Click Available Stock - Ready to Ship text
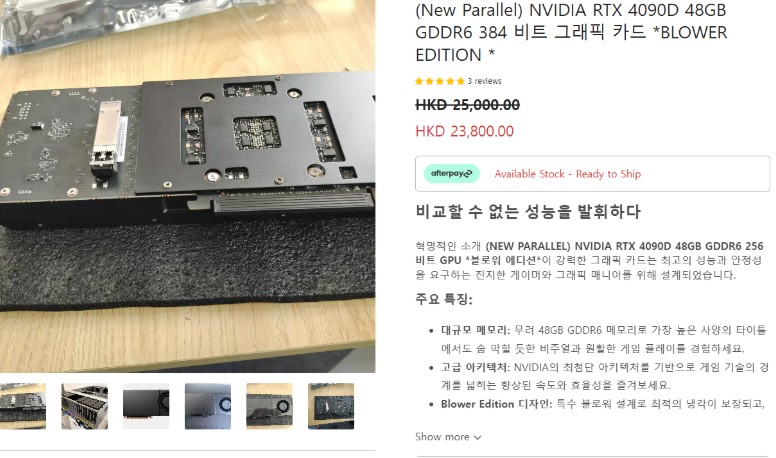776x458 pixels. (x=568, y=174)
